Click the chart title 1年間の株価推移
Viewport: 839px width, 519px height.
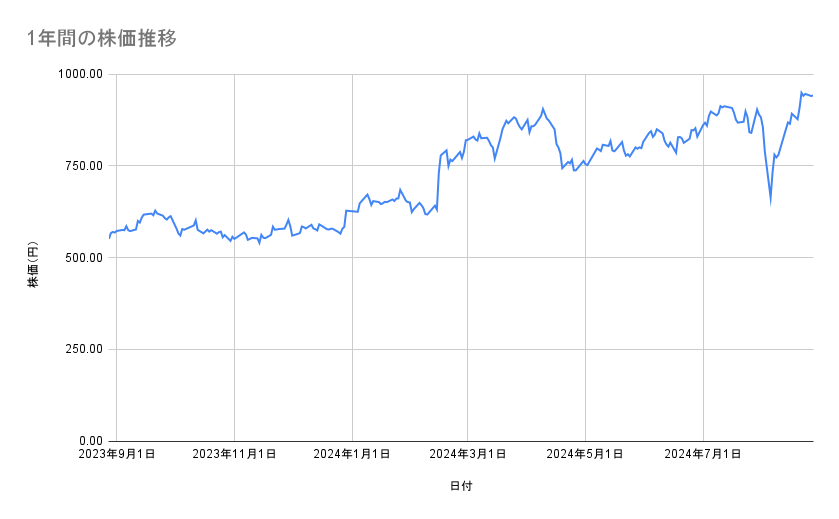102,39
